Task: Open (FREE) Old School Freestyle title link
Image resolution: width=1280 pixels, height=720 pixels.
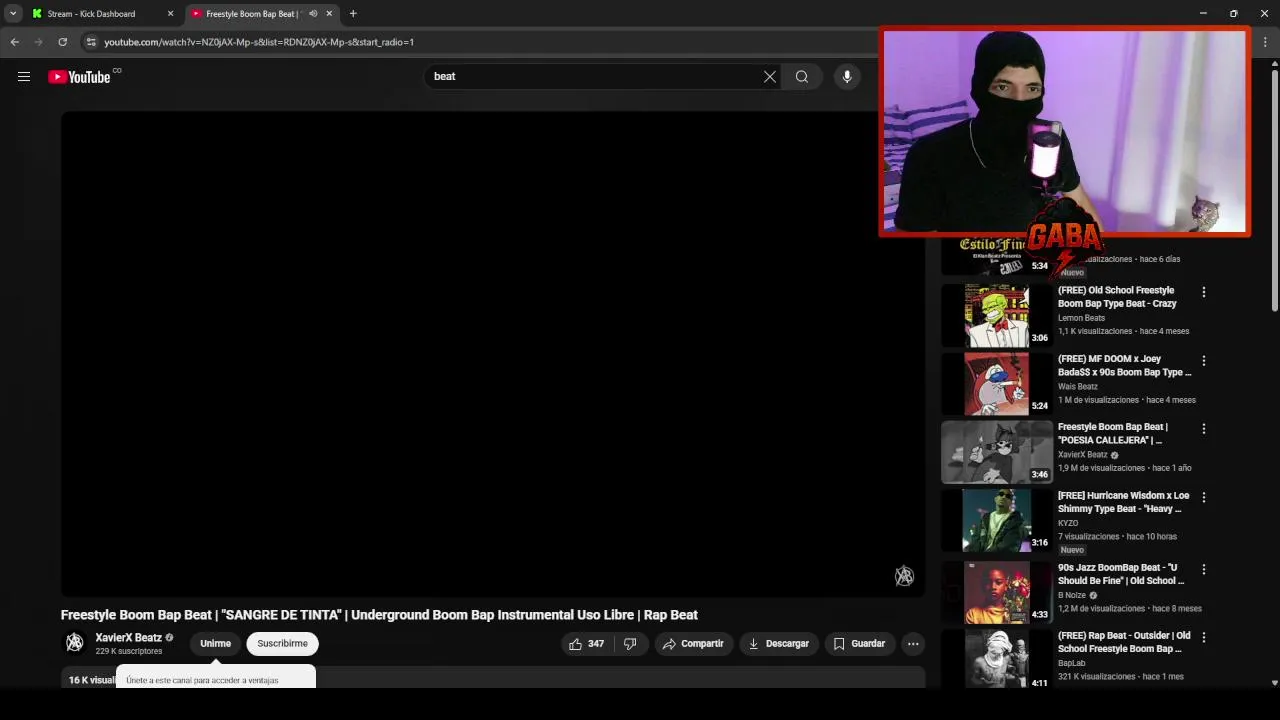Action: coord(1117,297)
